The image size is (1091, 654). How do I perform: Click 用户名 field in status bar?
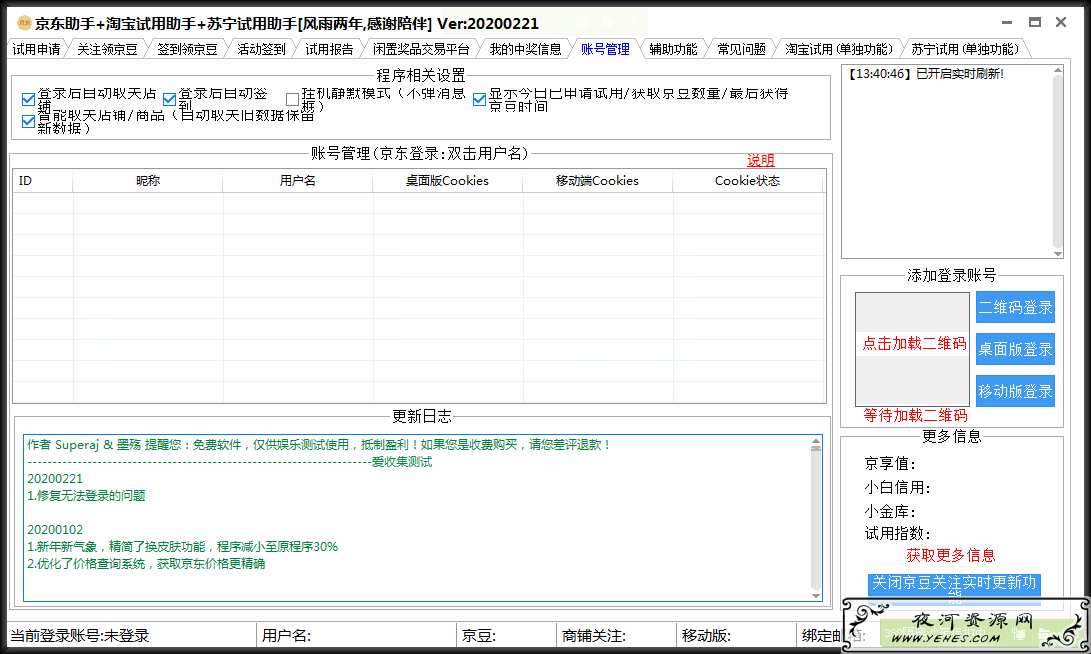[286, 635]
